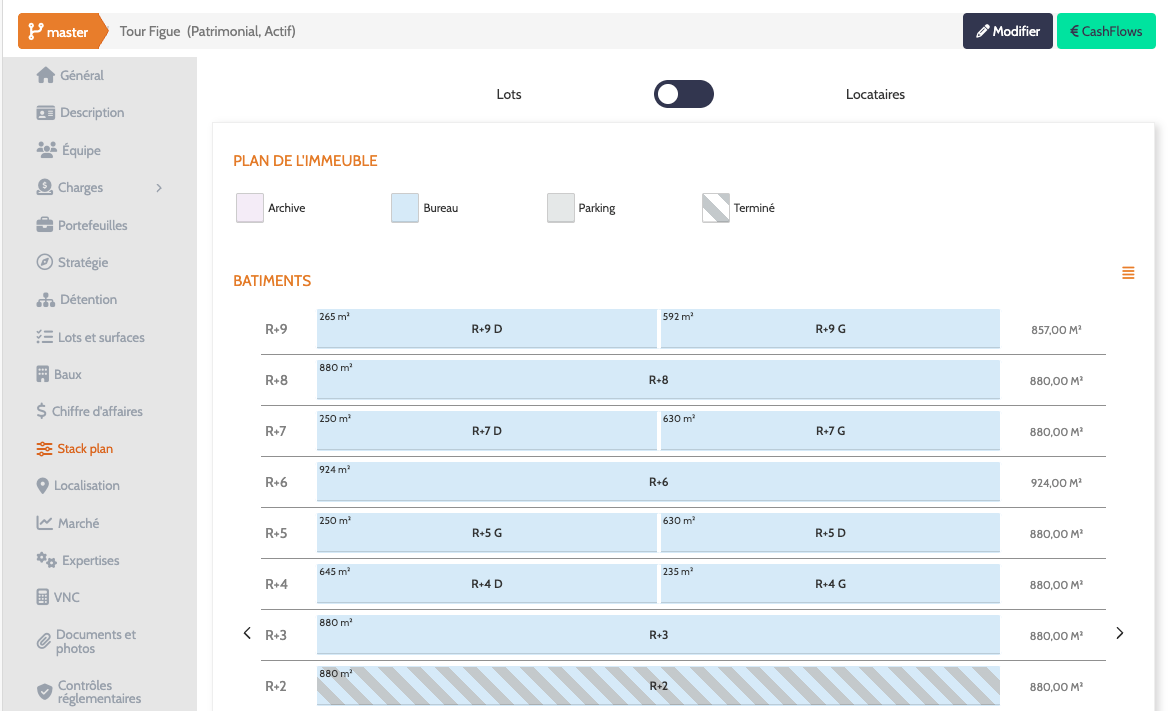Click the Modifier button
This screenshot has width=1168, height=711.
(x=1008, y=31)
